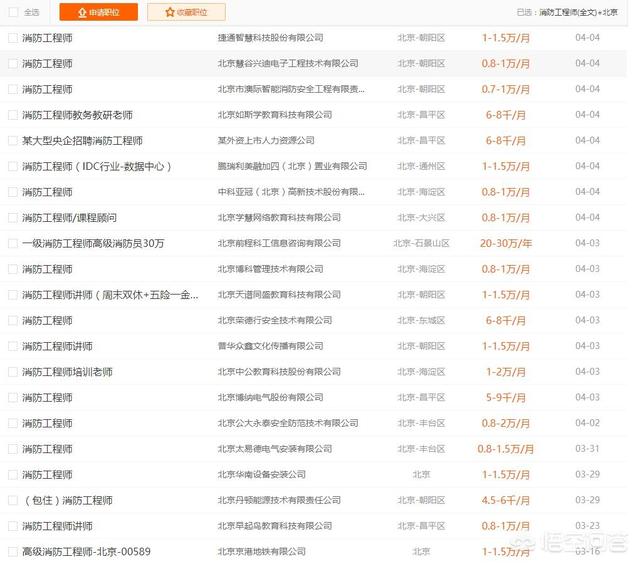Click the 收藏职位 star button

pos(186,12)
